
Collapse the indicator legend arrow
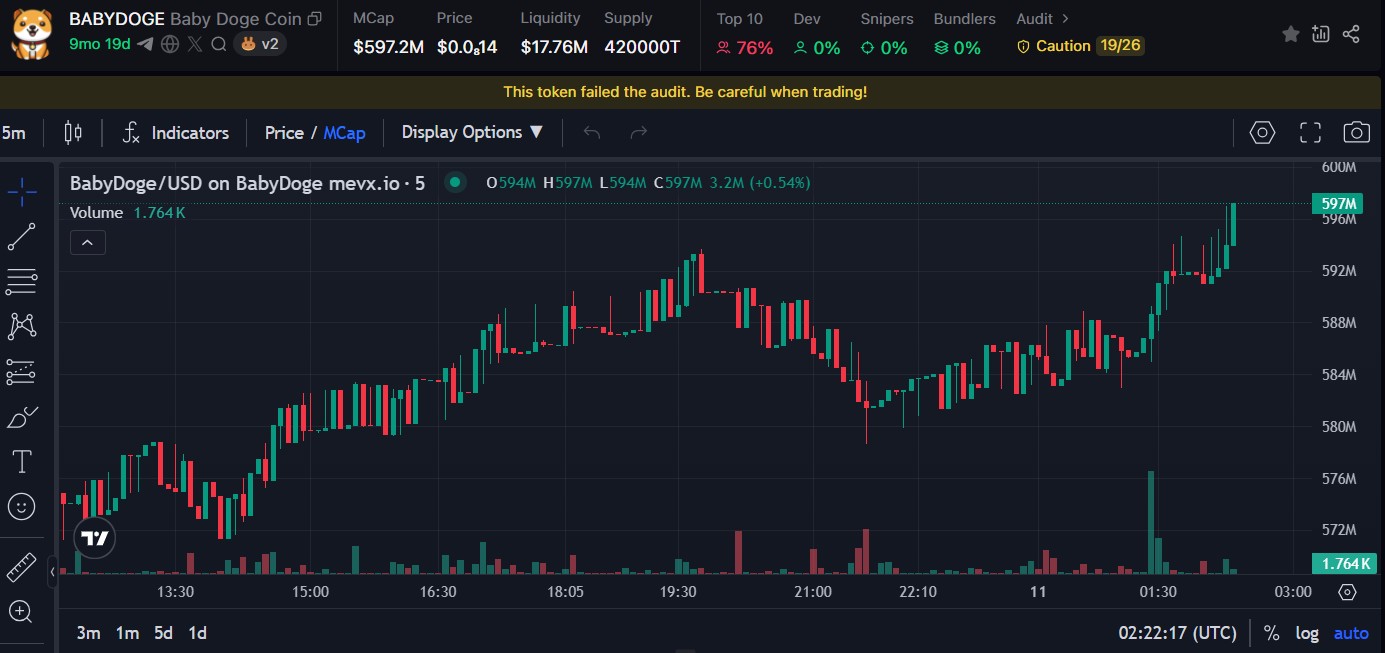[88, 242]
